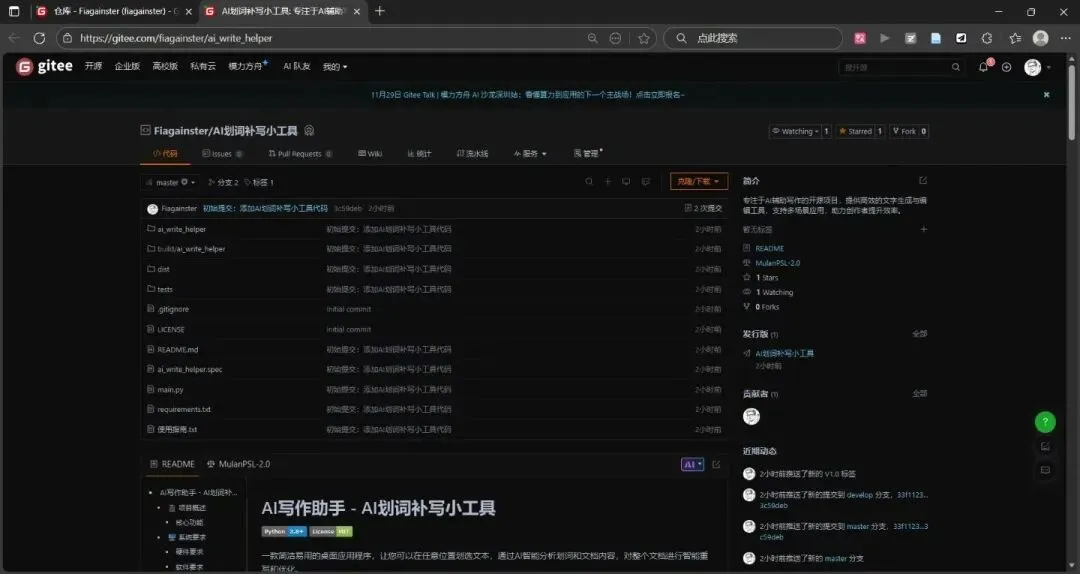Screen dimensions: 1080x574
Task: Open the 私有云 navigation link
Action: pos(202,66)
